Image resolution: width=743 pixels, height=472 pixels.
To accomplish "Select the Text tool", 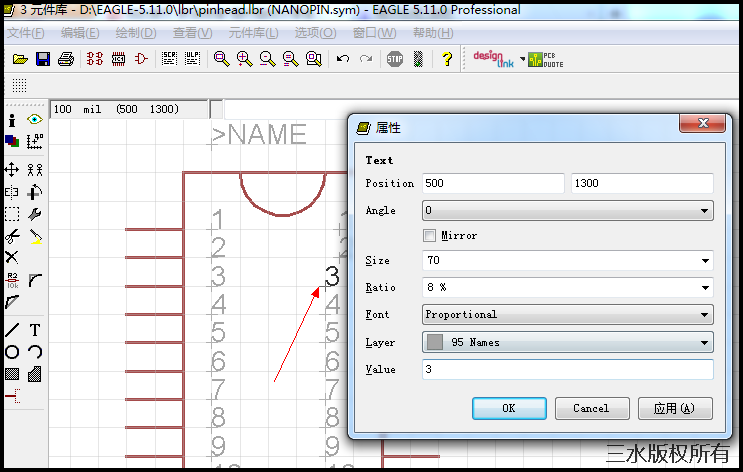I will 35,330.
